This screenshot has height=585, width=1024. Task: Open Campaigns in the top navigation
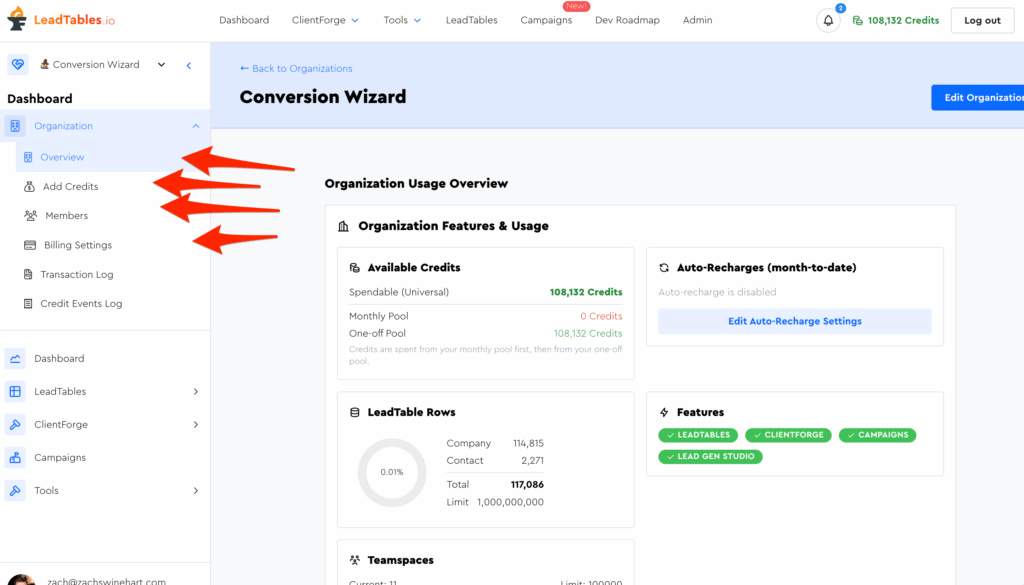546,21
